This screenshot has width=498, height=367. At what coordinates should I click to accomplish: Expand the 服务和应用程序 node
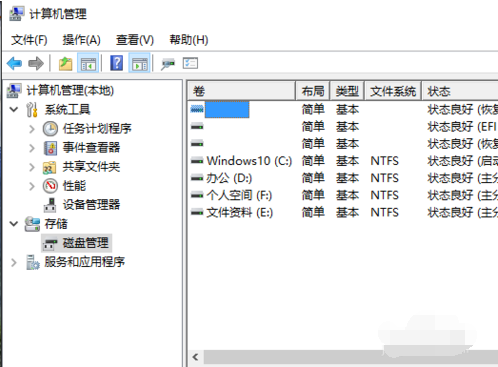(x=14, y=262)
